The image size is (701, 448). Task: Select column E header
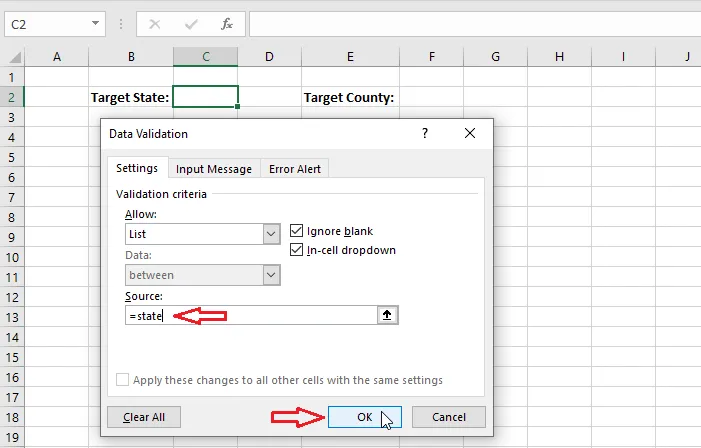(350, 57)
